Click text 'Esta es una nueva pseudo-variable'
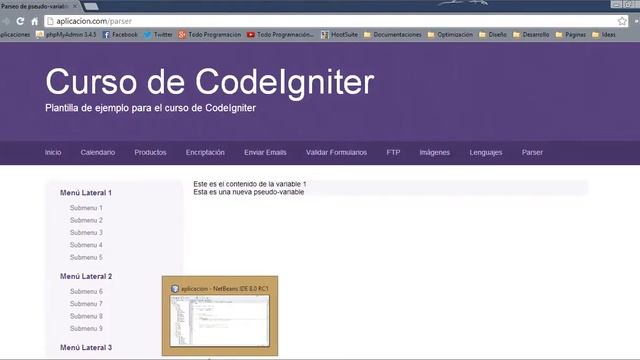 click(x=249, y=192)
